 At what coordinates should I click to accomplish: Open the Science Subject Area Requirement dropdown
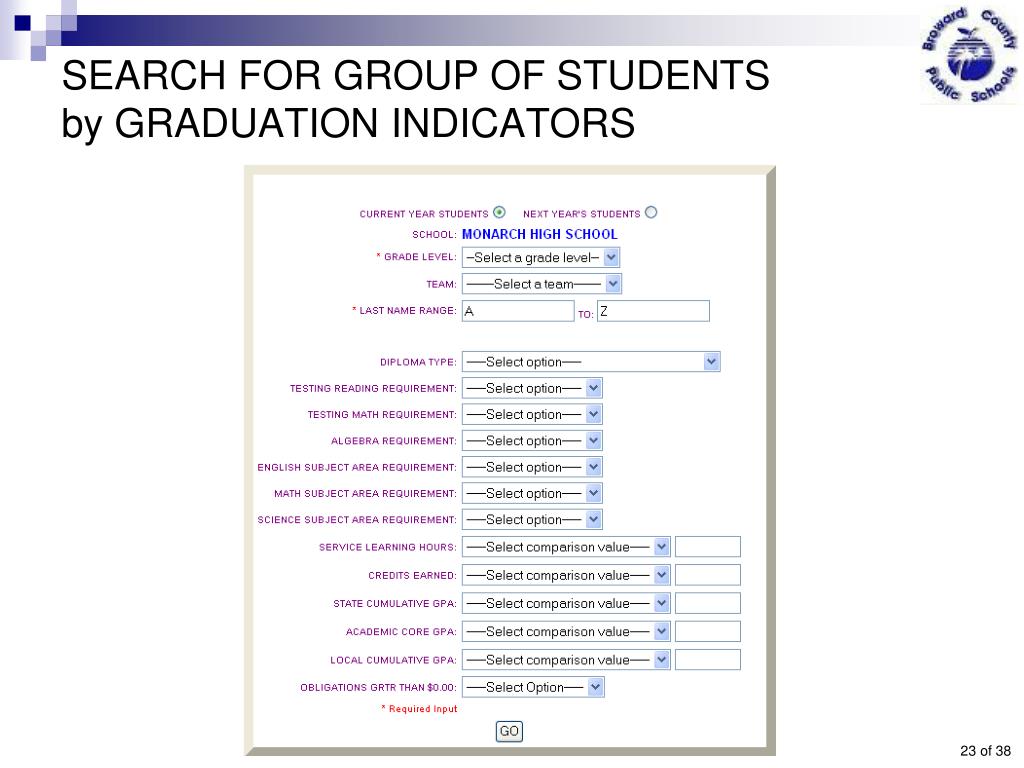point(532,519)
